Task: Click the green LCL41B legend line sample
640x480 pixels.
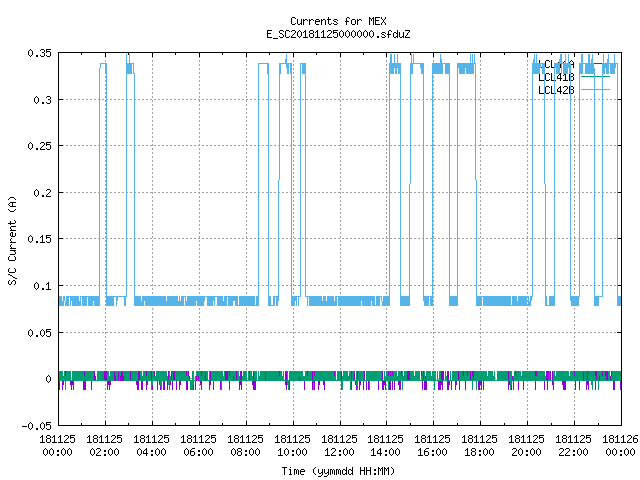Action: click(x=595, y=77)
